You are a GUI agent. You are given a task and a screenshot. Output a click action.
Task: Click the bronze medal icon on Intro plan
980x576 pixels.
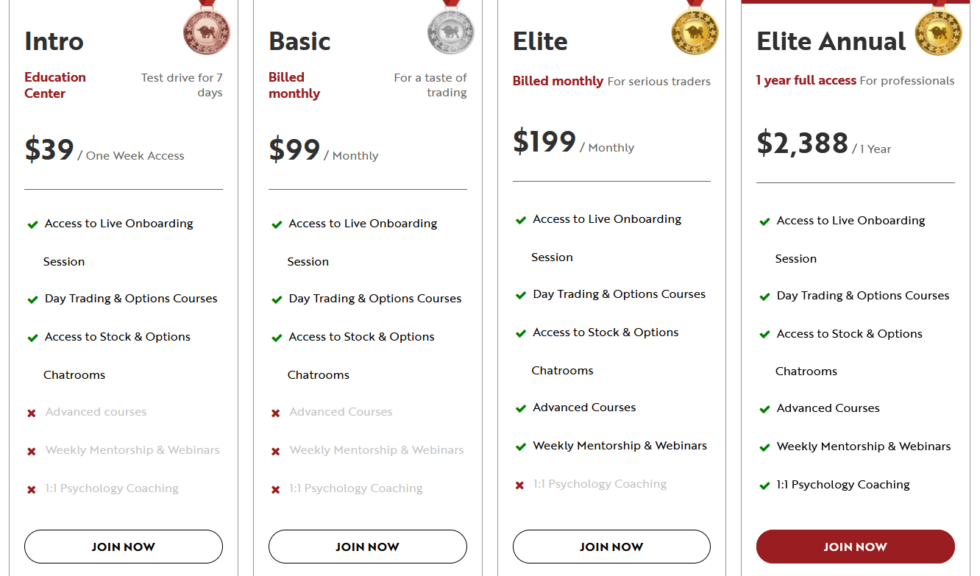point(206,30)
